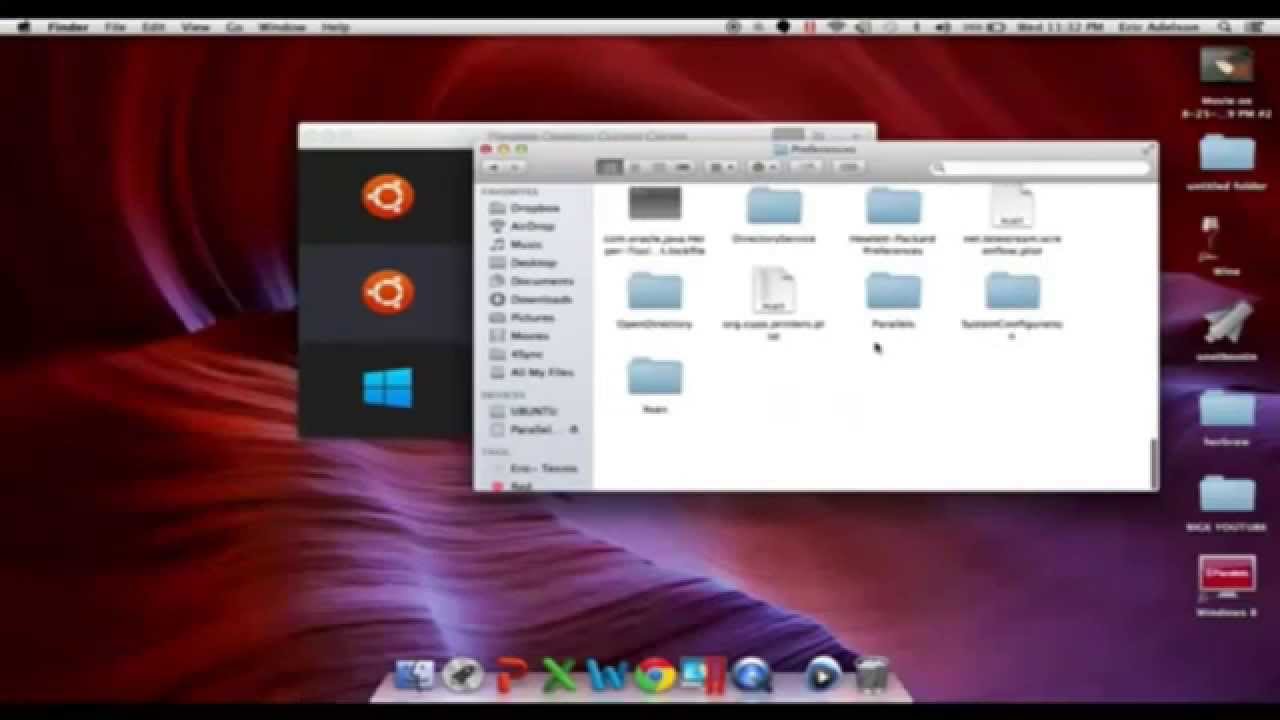Select the Windows VM in Parallels Control Center

(387, 388)
